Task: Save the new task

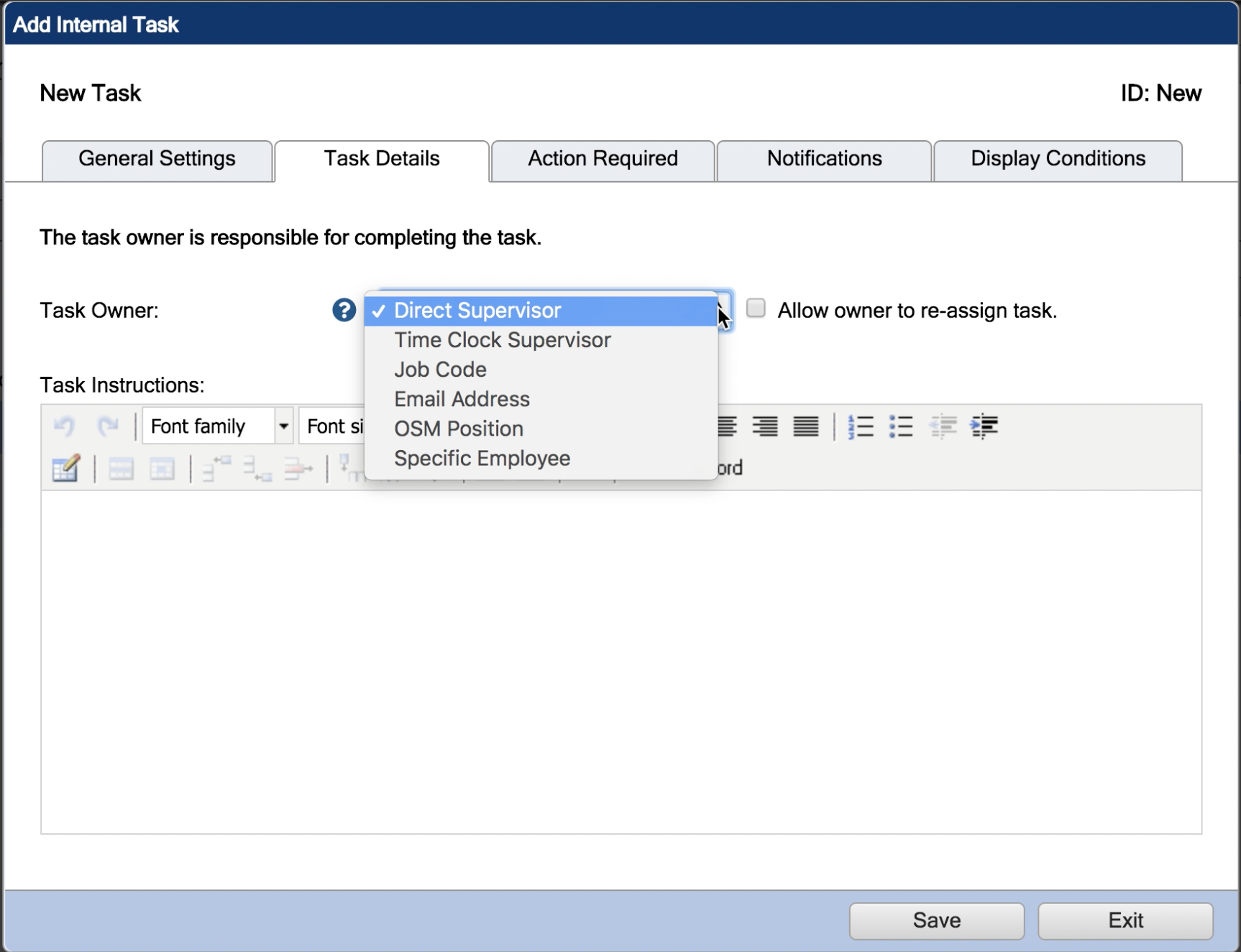Action: click(935, 920)
